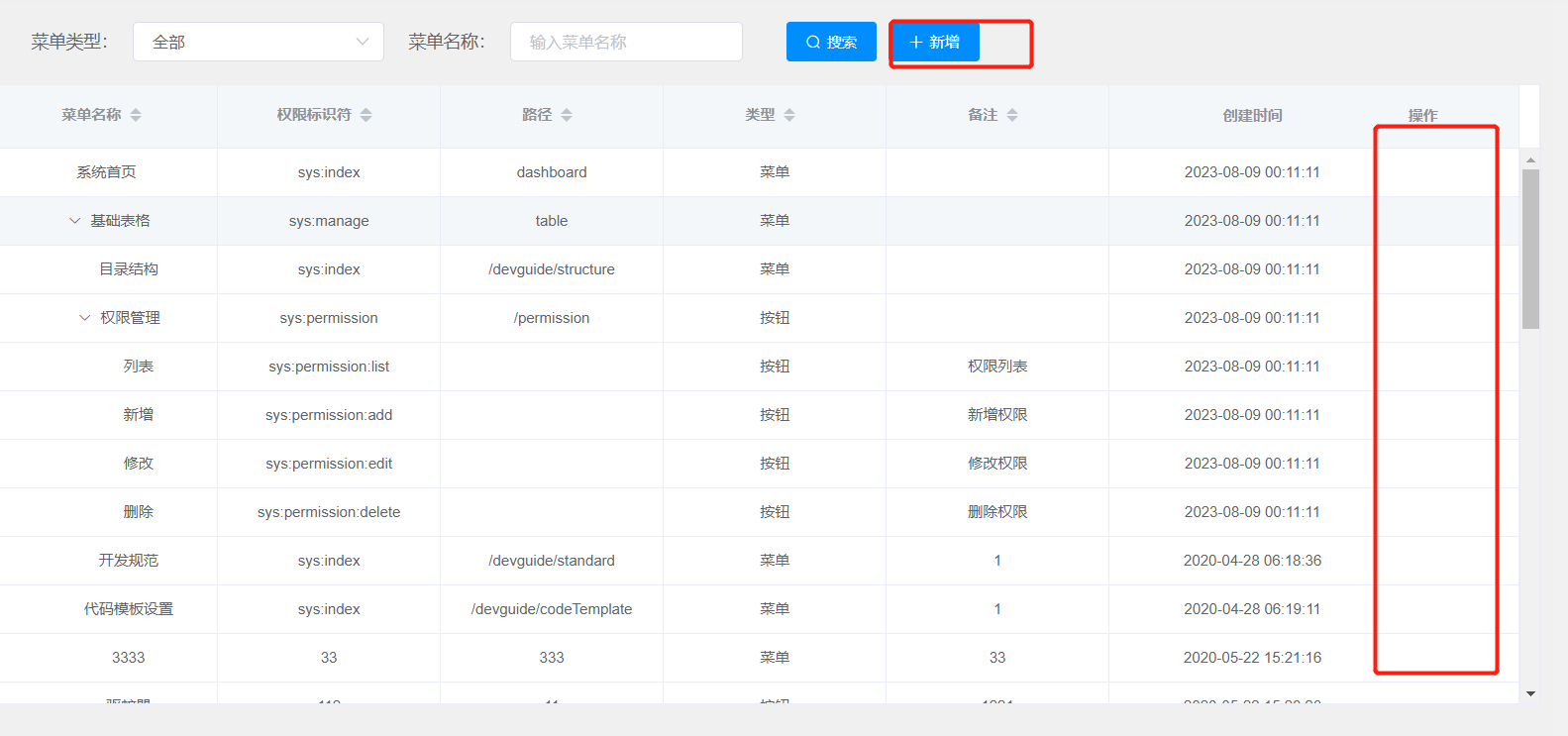Screen dimensions: 1568x736
Task: Click the scrollbar up arrow
Action: (1530, 159)
